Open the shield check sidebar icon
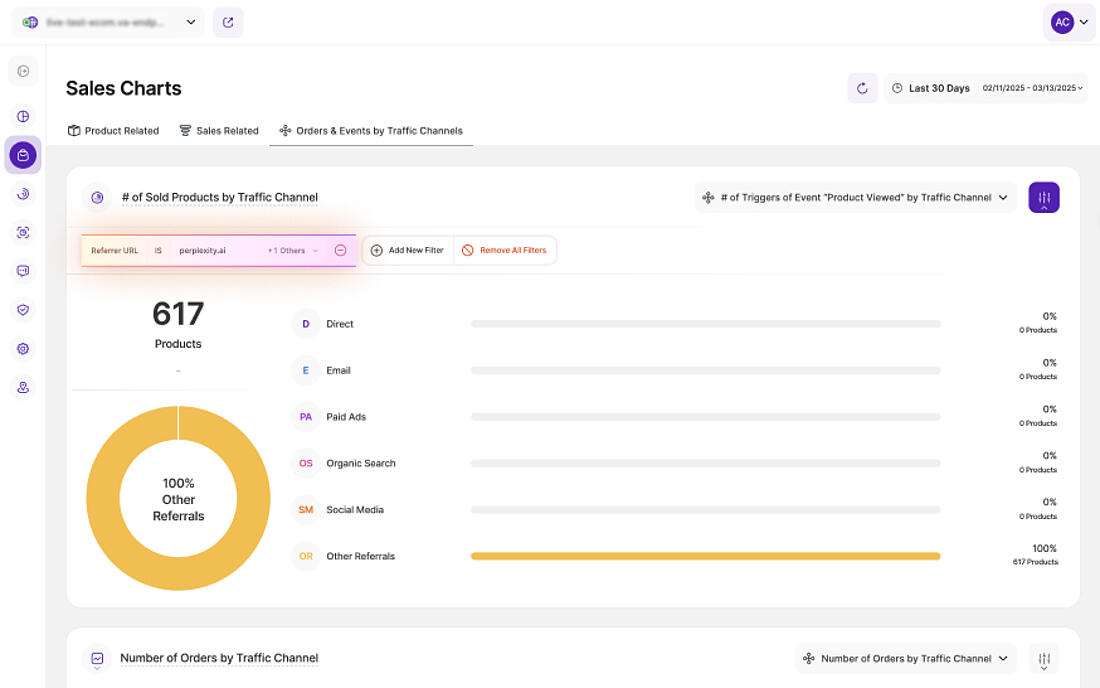Image resolution: width=1100 pixels, height=688 pixels. [23, 310]
